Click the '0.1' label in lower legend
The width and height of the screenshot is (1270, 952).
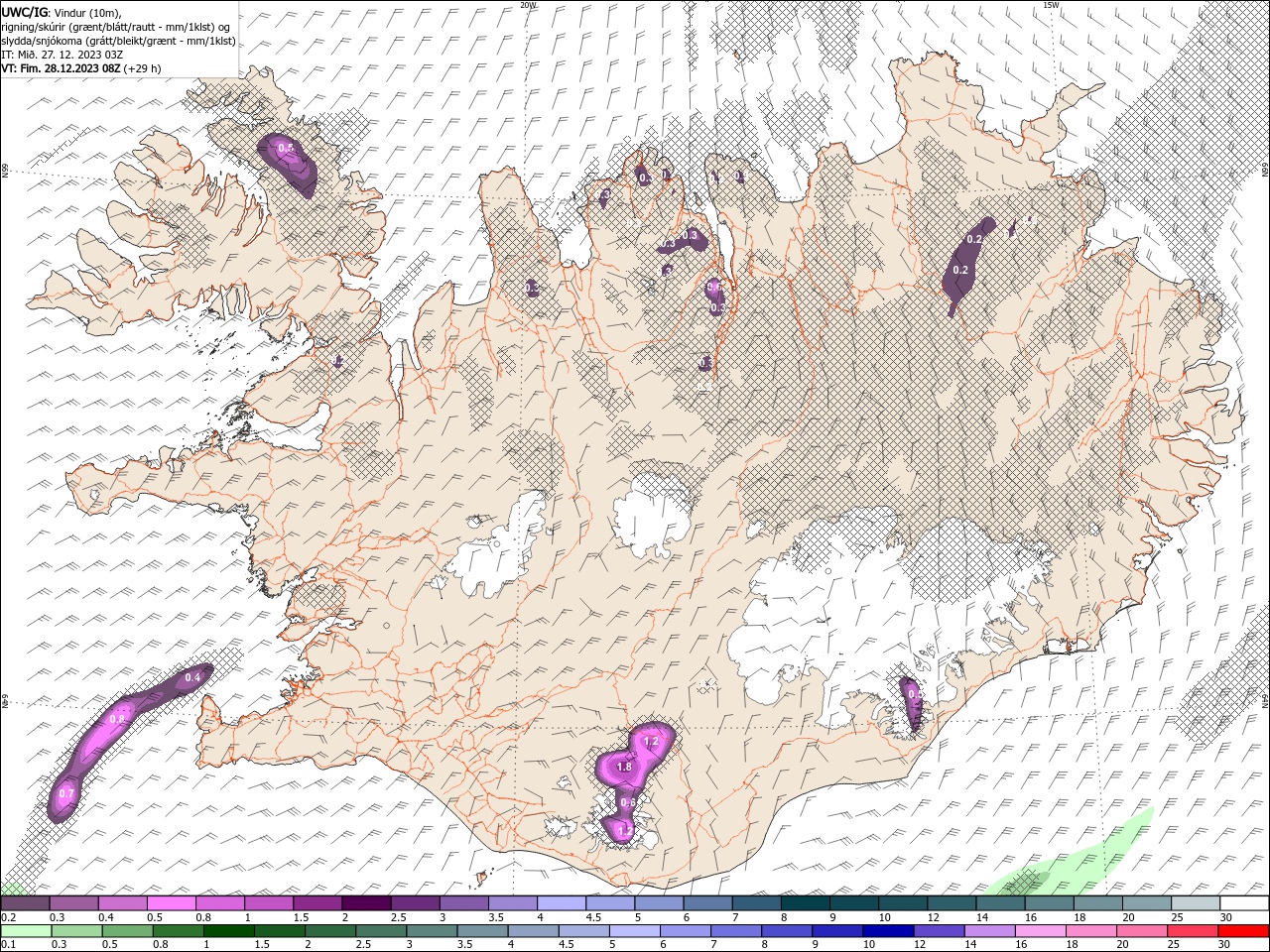pyautogui.click(x=8, y=945)
